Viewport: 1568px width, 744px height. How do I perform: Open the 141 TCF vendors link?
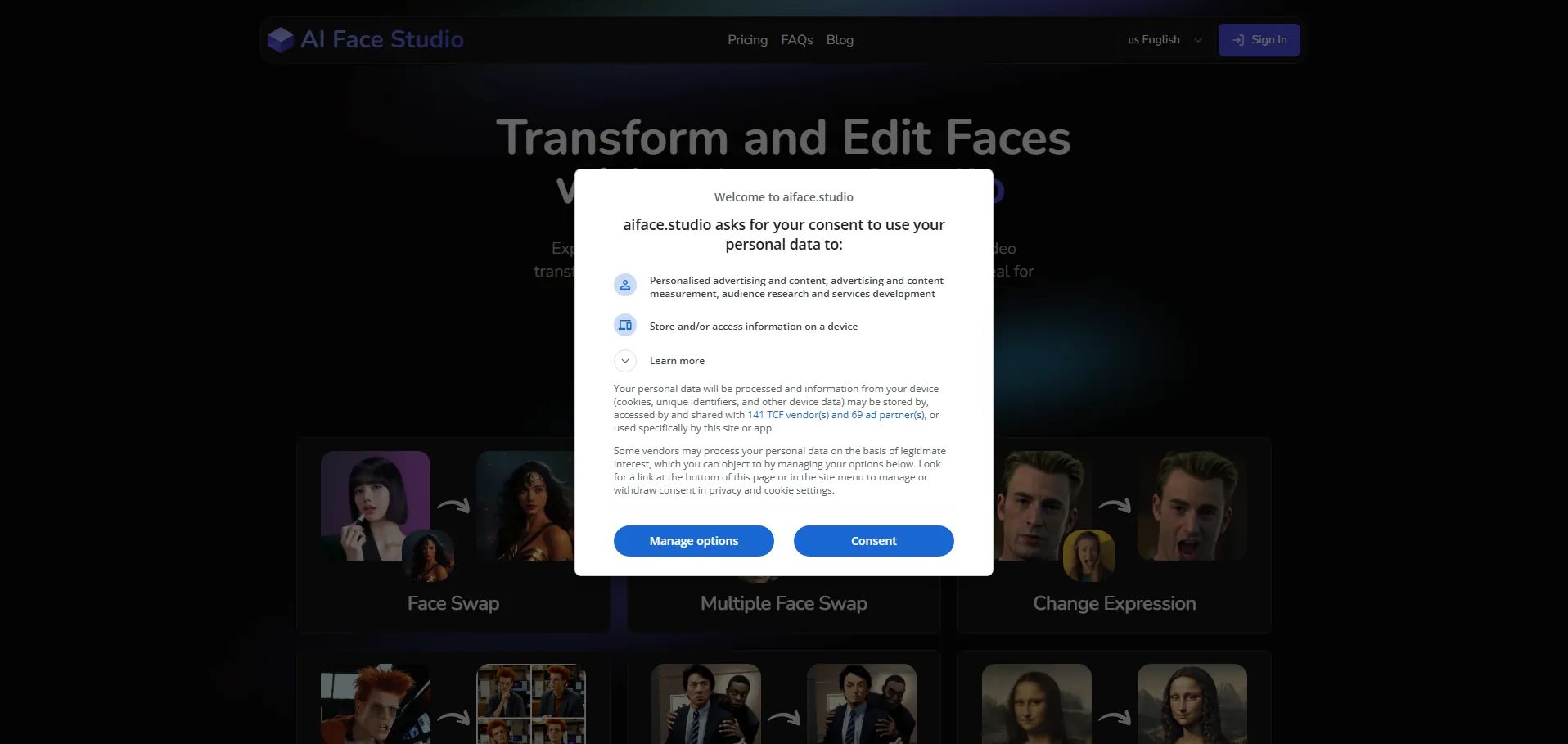click(836, 415)
